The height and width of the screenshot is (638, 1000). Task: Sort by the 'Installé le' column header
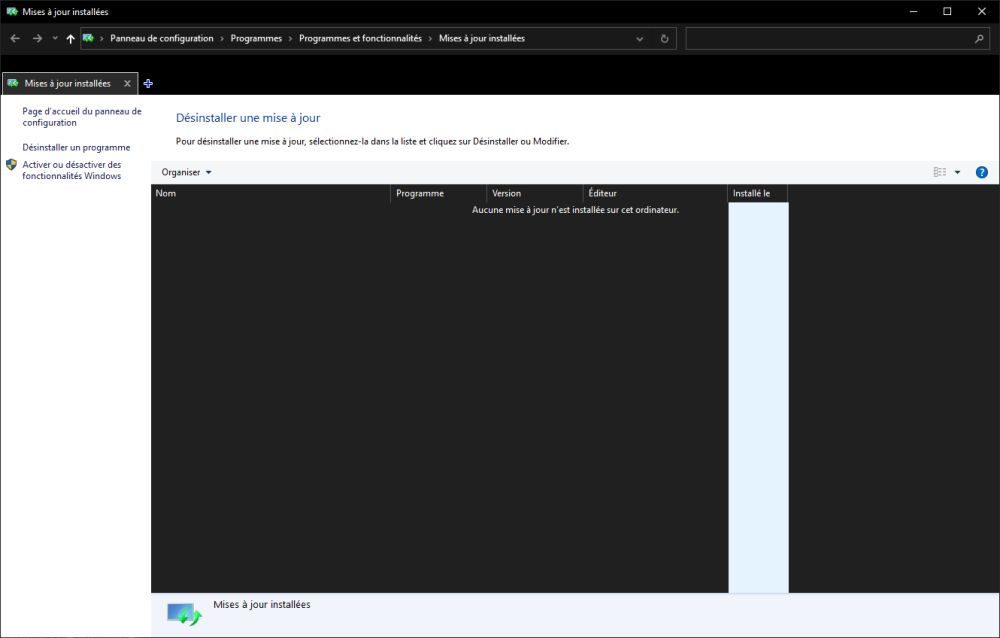point(758,193)
